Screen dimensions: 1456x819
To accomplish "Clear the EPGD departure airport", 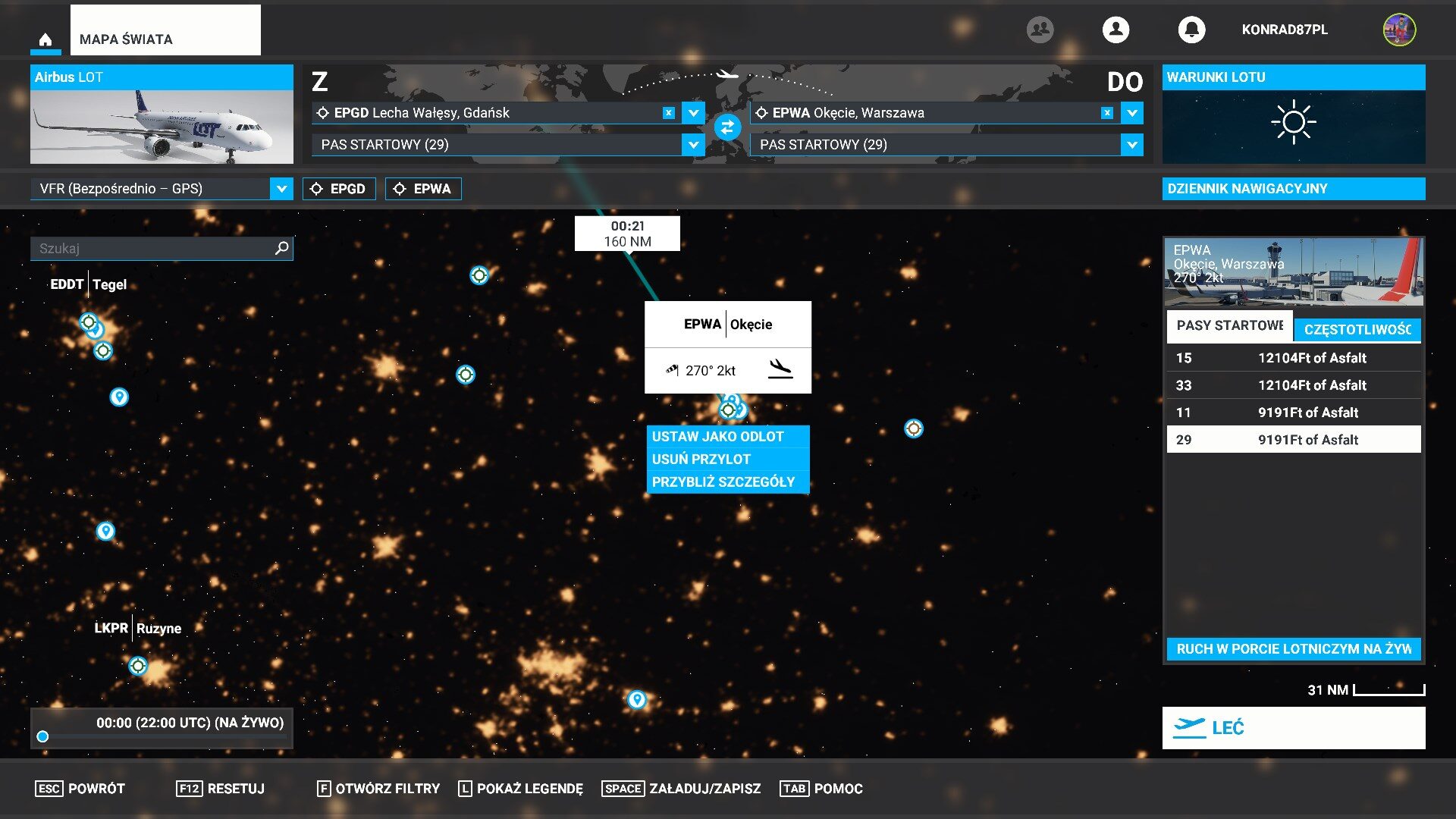I will [x=668, y=113].
